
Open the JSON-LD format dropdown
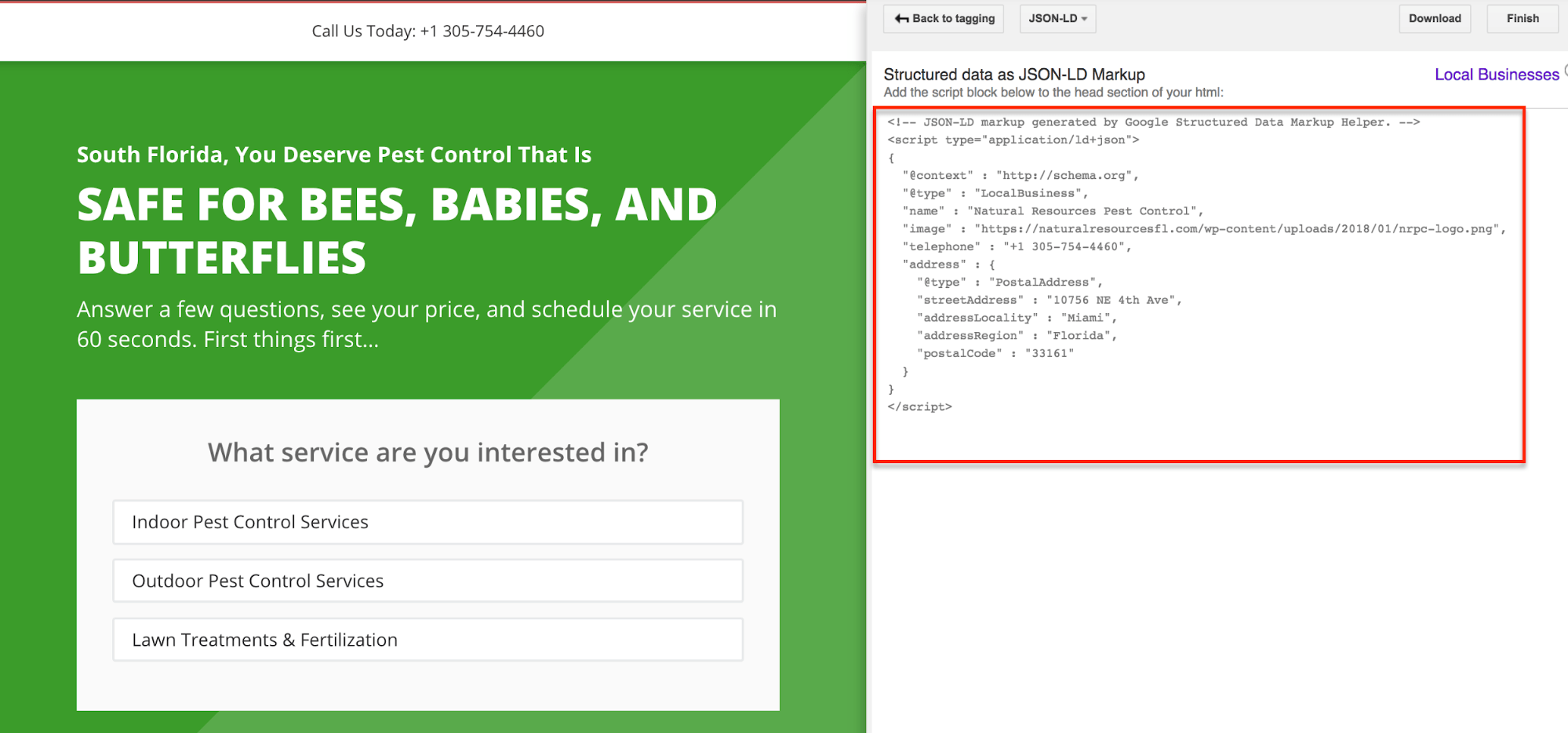click(1057, 18)
